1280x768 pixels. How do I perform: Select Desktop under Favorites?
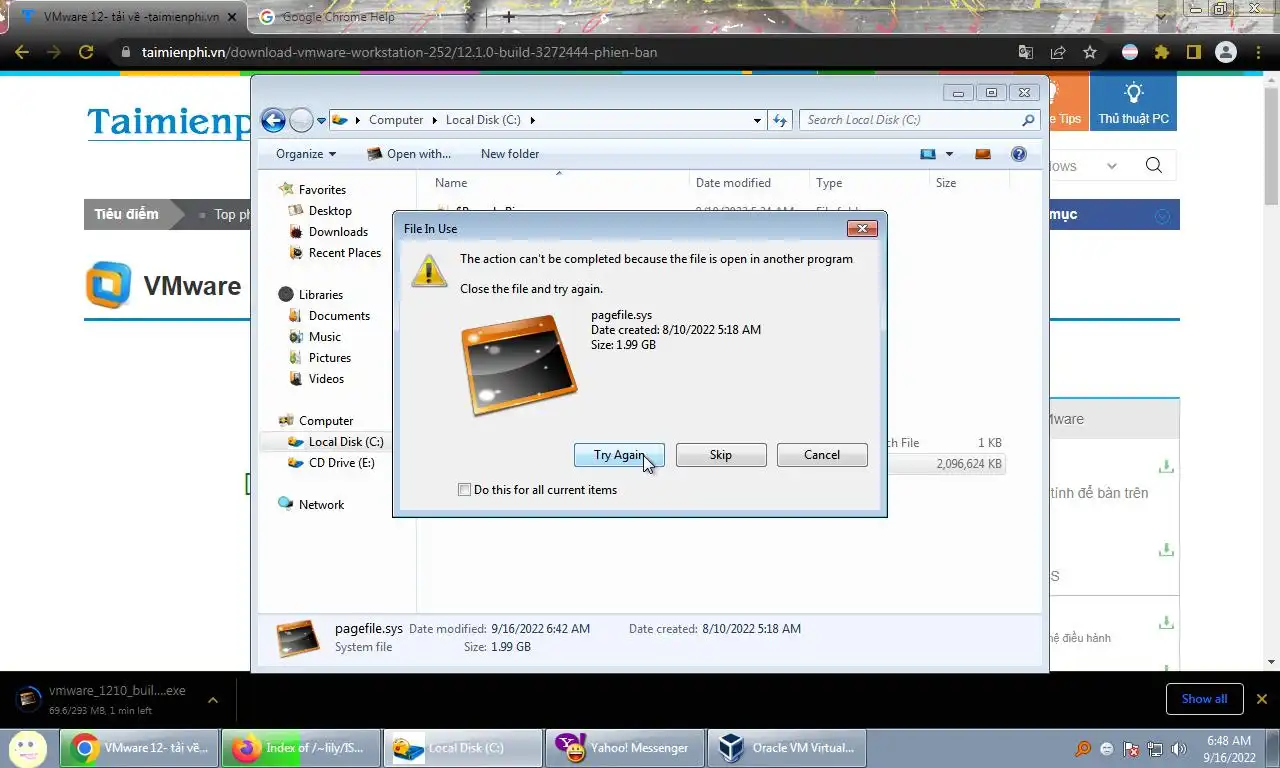[330, 211]
